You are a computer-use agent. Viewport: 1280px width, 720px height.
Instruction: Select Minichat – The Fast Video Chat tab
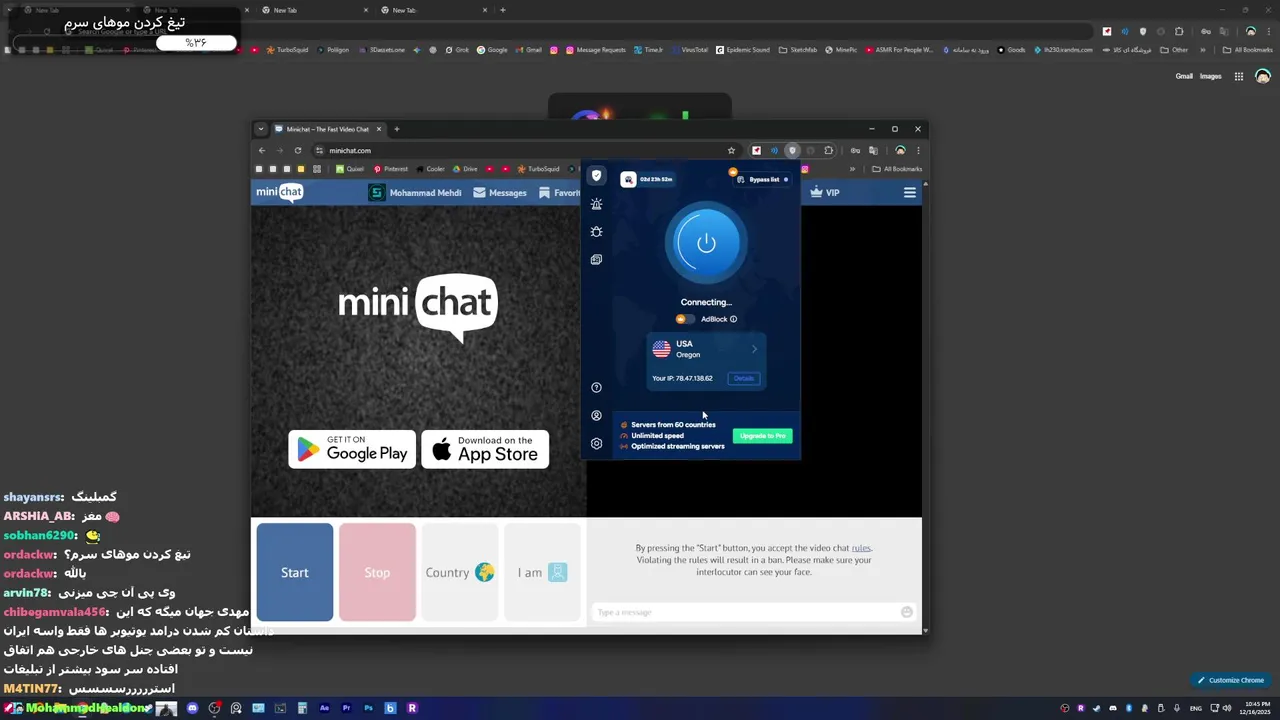pos(328,129)
